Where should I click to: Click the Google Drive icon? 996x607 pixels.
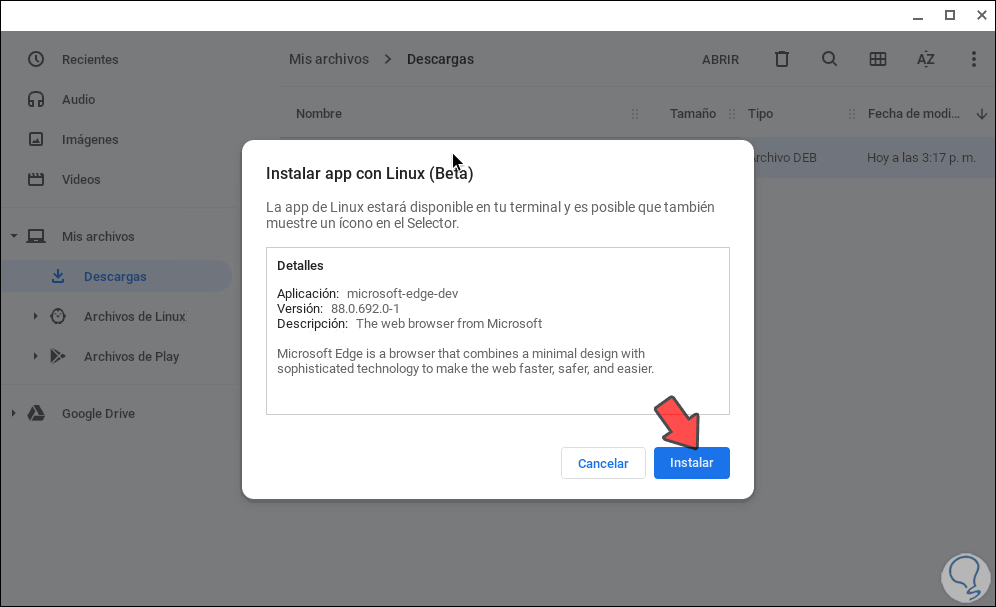[x=36, y=413]
